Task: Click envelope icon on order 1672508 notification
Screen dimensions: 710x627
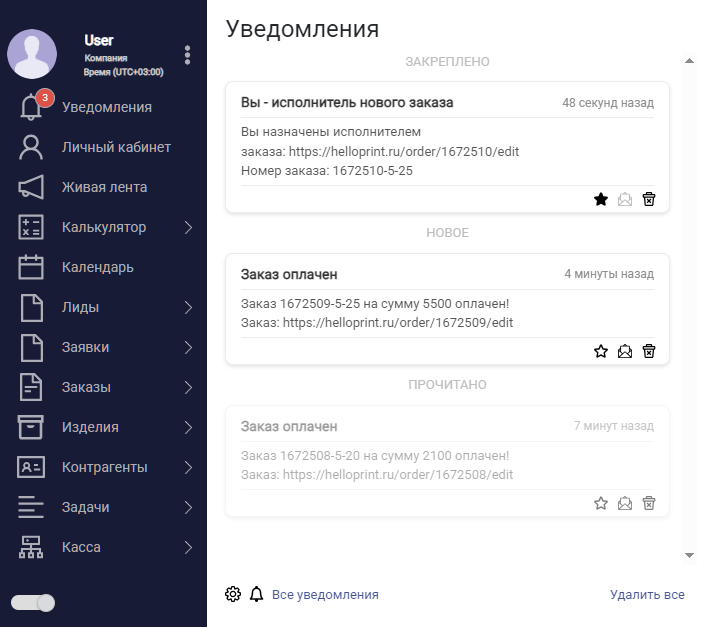Action: click(625, 503)
